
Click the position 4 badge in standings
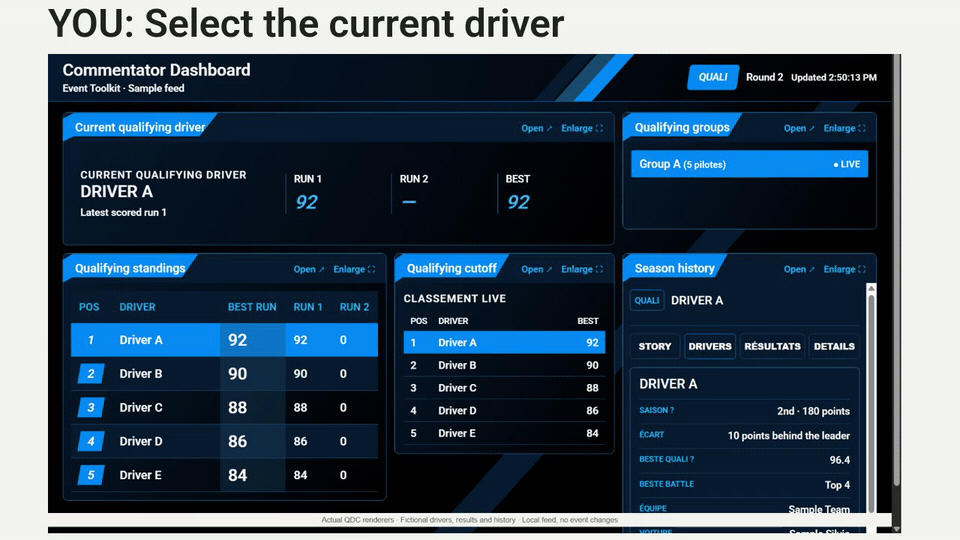[x=91, y=441]
